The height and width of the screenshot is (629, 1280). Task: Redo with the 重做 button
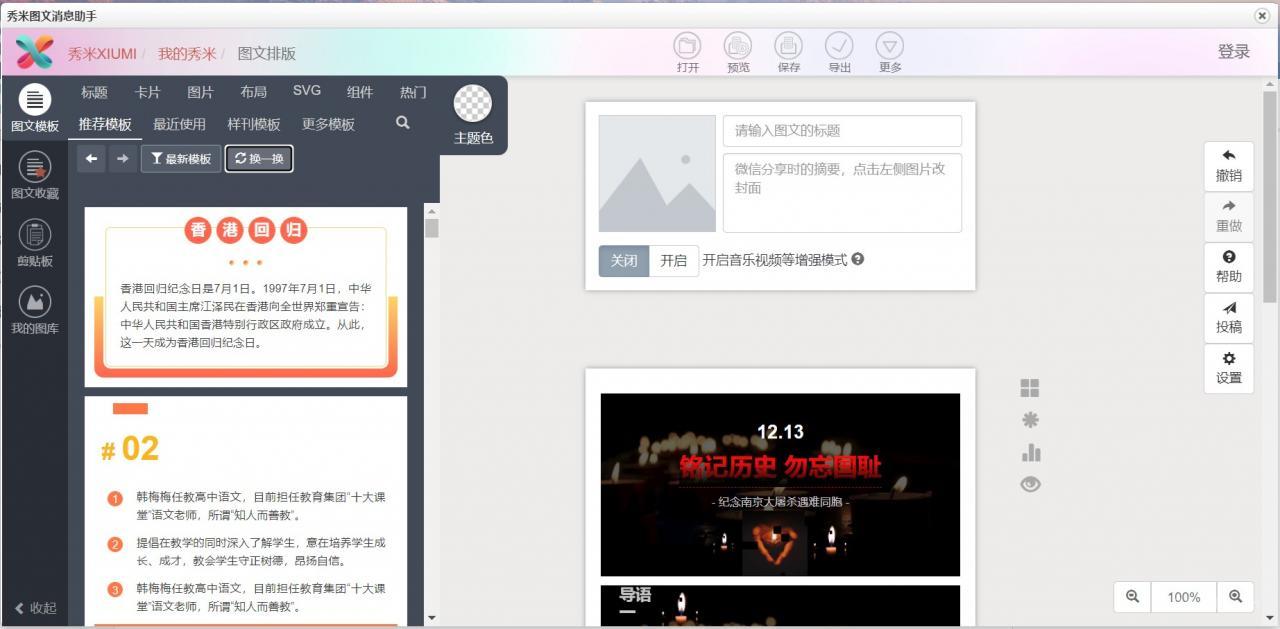(x=1229, y=216)
